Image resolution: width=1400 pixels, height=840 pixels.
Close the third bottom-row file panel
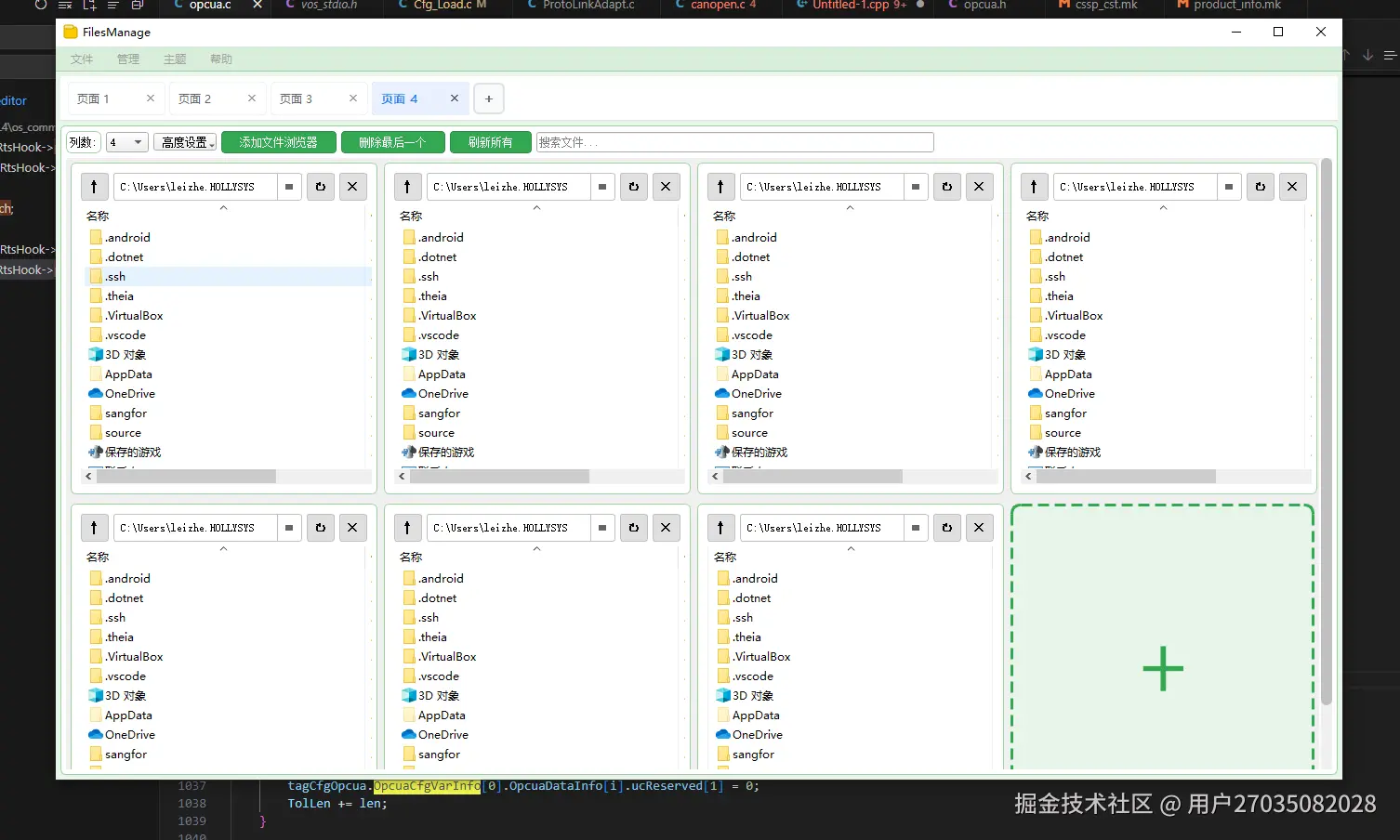(979, 528)
